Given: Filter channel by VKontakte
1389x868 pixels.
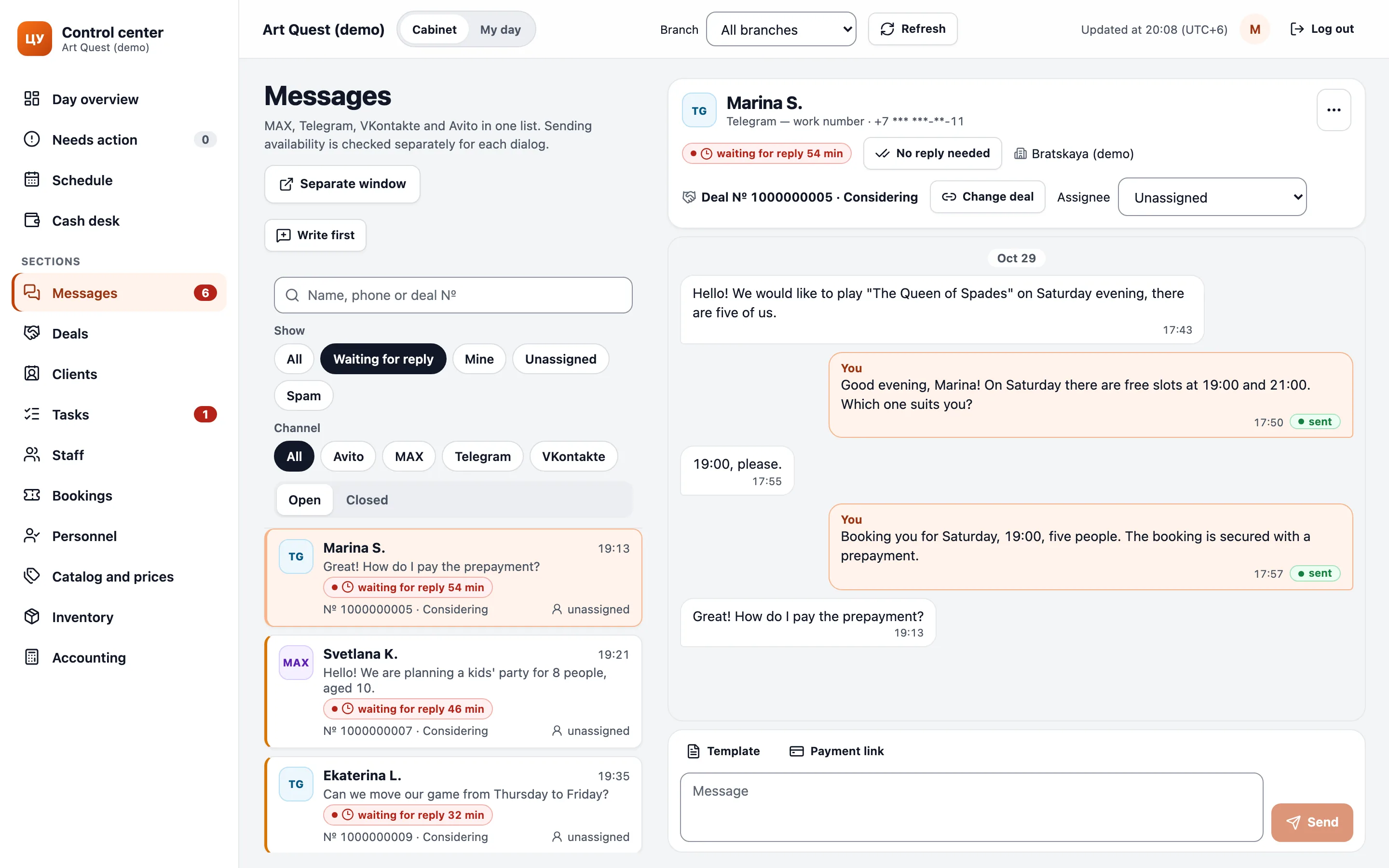Looking at the screenshot, I should coord(573,456).
